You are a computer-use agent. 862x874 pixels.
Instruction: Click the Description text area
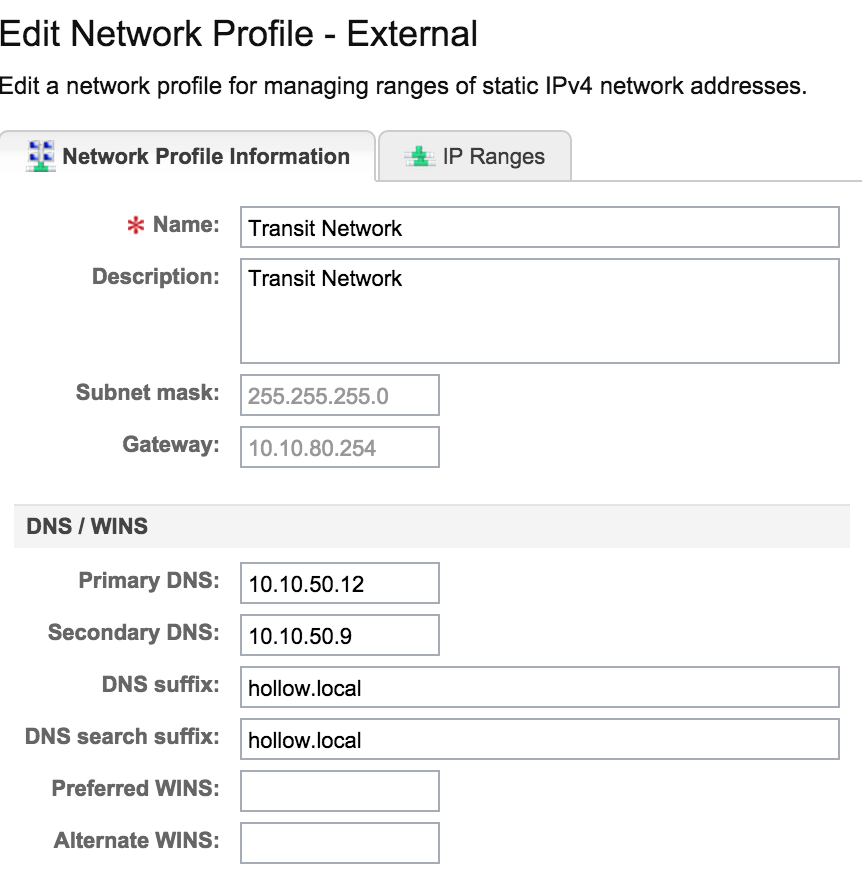pos(538,310)
